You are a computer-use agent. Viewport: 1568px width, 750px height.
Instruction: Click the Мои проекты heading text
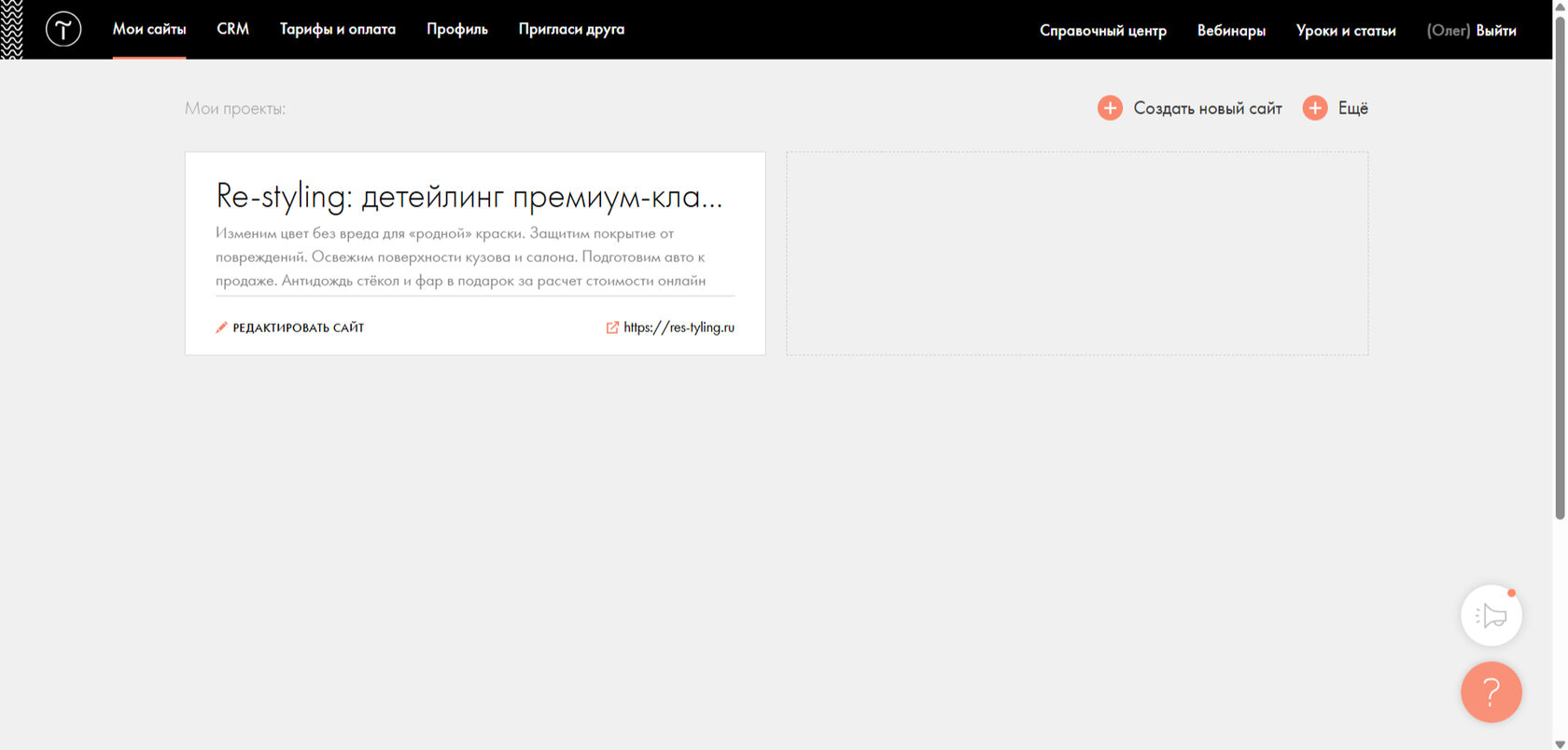point(235,108)
